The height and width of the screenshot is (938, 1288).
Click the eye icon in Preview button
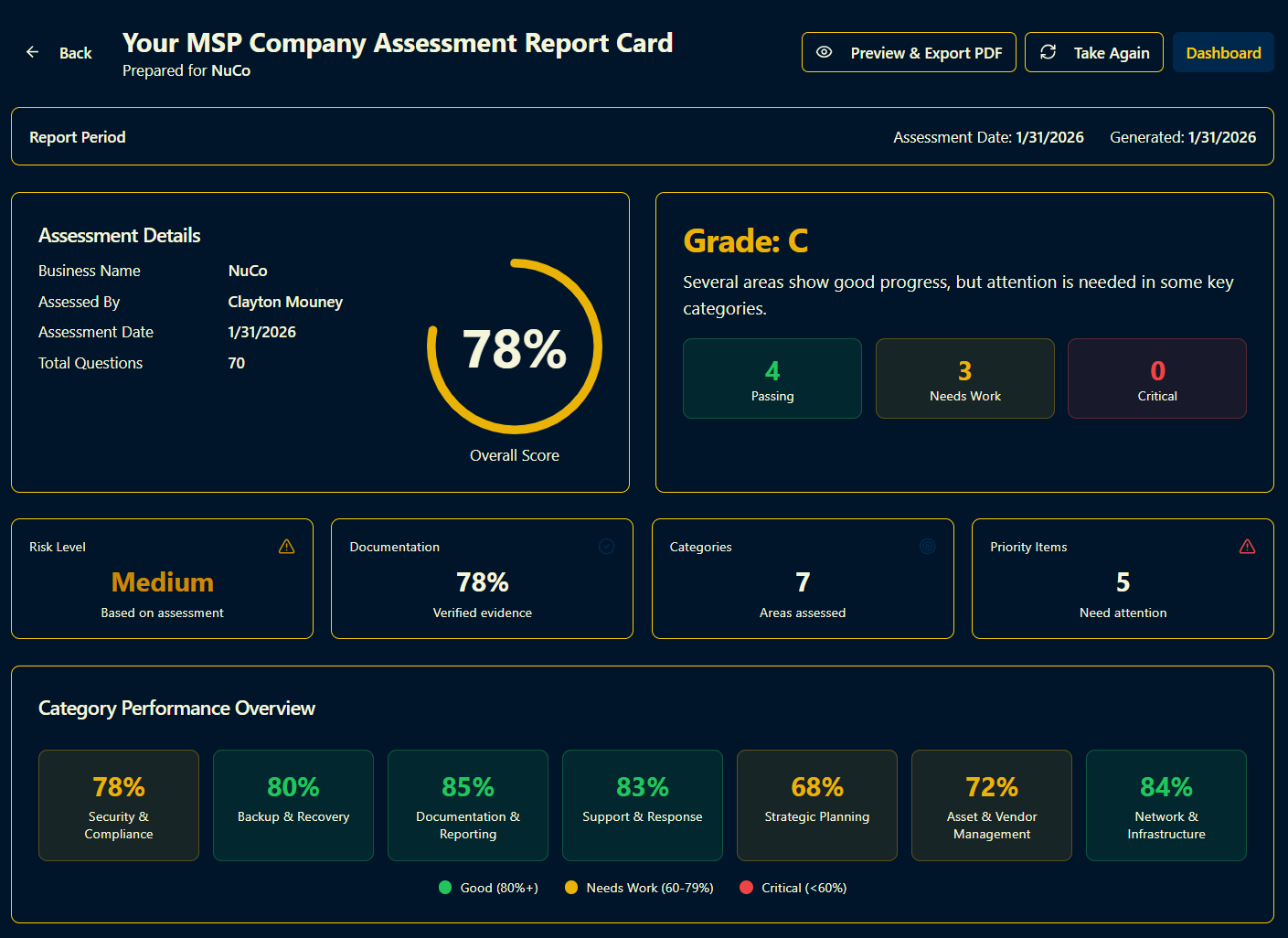824,52
